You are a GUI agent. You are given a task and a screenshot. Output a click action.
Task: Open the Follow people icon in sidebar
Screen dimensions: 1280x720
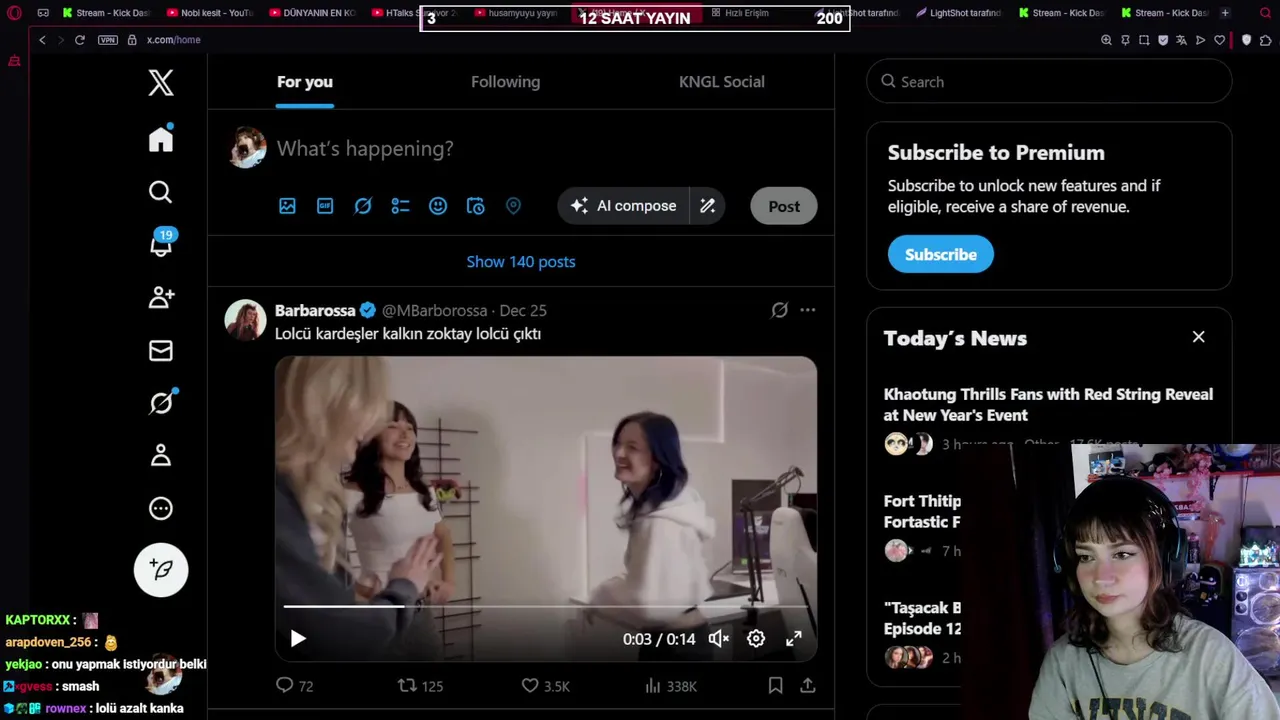pos(161,297)
